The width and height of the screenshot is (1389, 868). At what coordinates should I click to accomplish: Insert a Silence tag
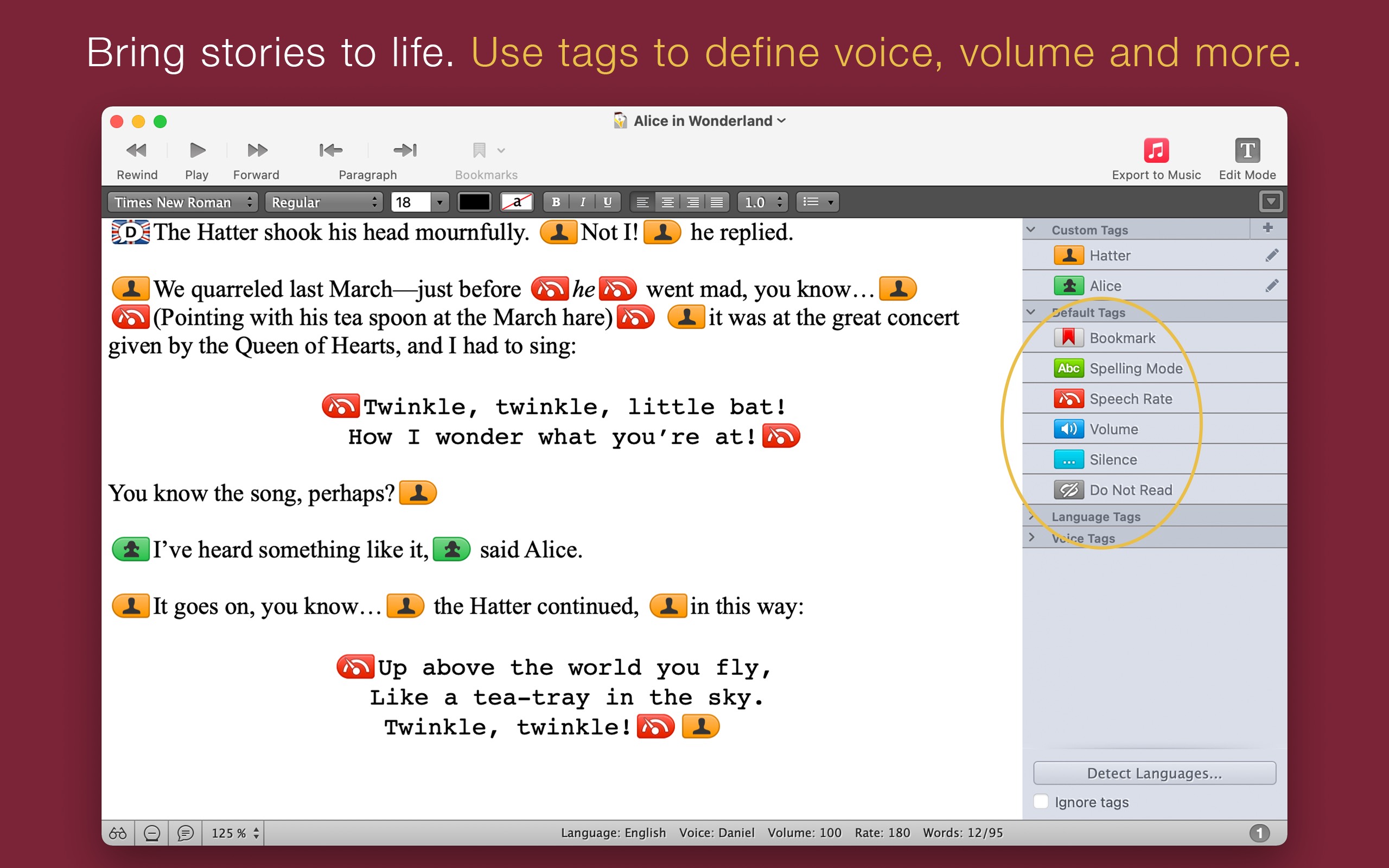click(x=1155, y=460)
